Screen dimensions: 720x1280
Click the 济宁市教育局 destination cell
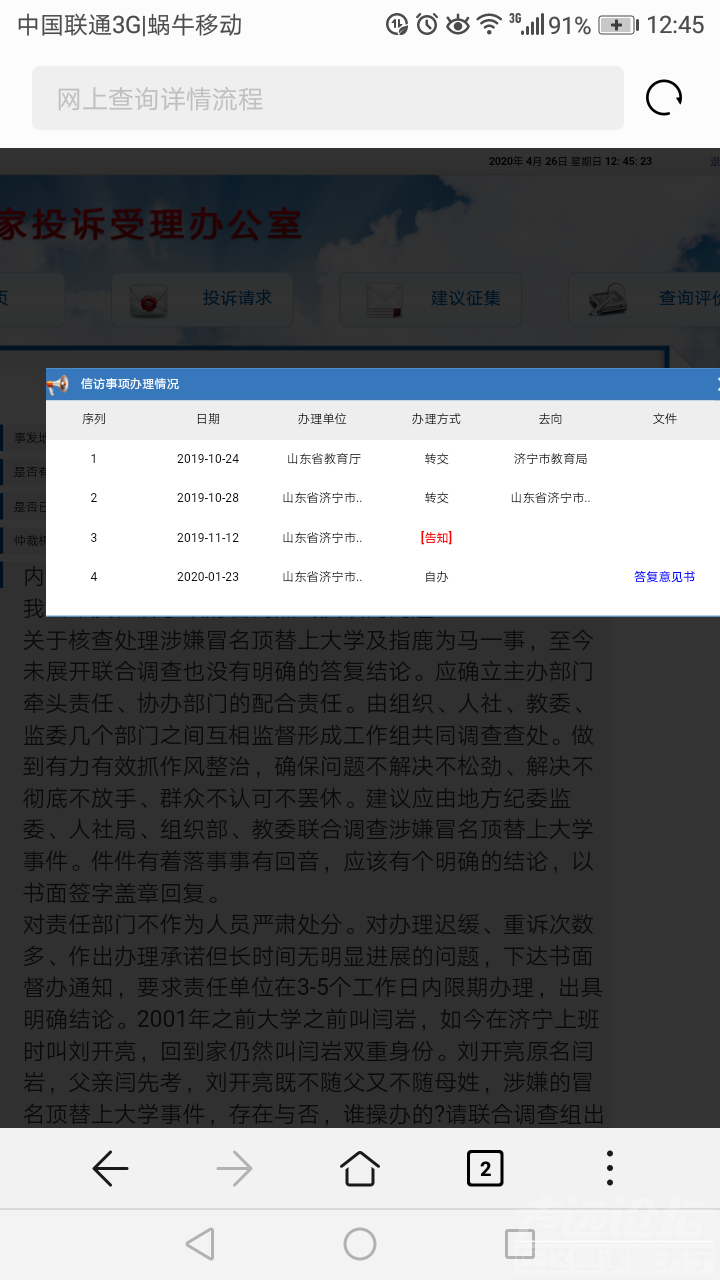point(550,459)
